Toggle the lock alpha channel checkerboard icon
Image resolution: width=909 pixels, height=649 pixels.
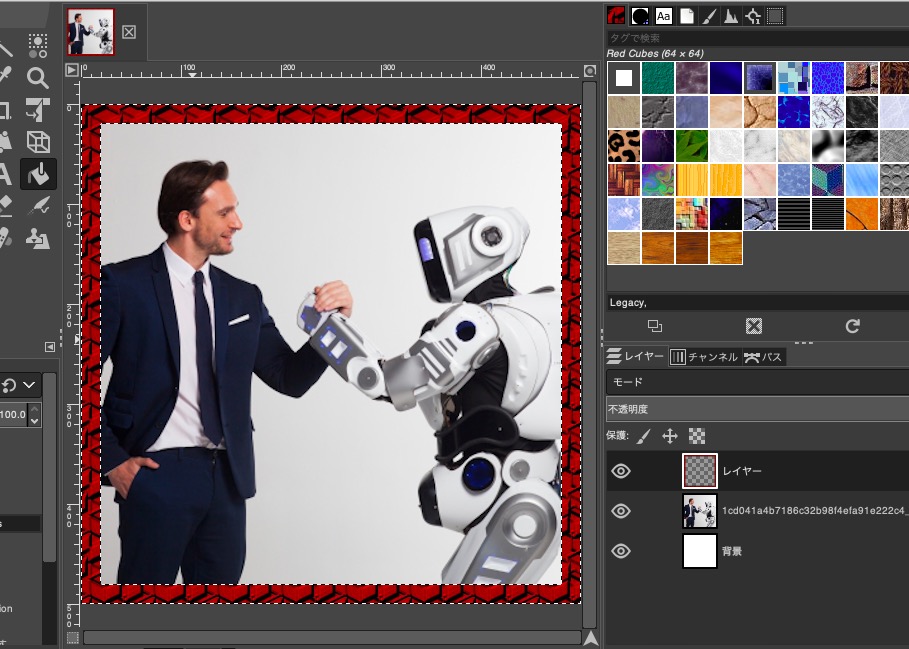coord(697,436)
